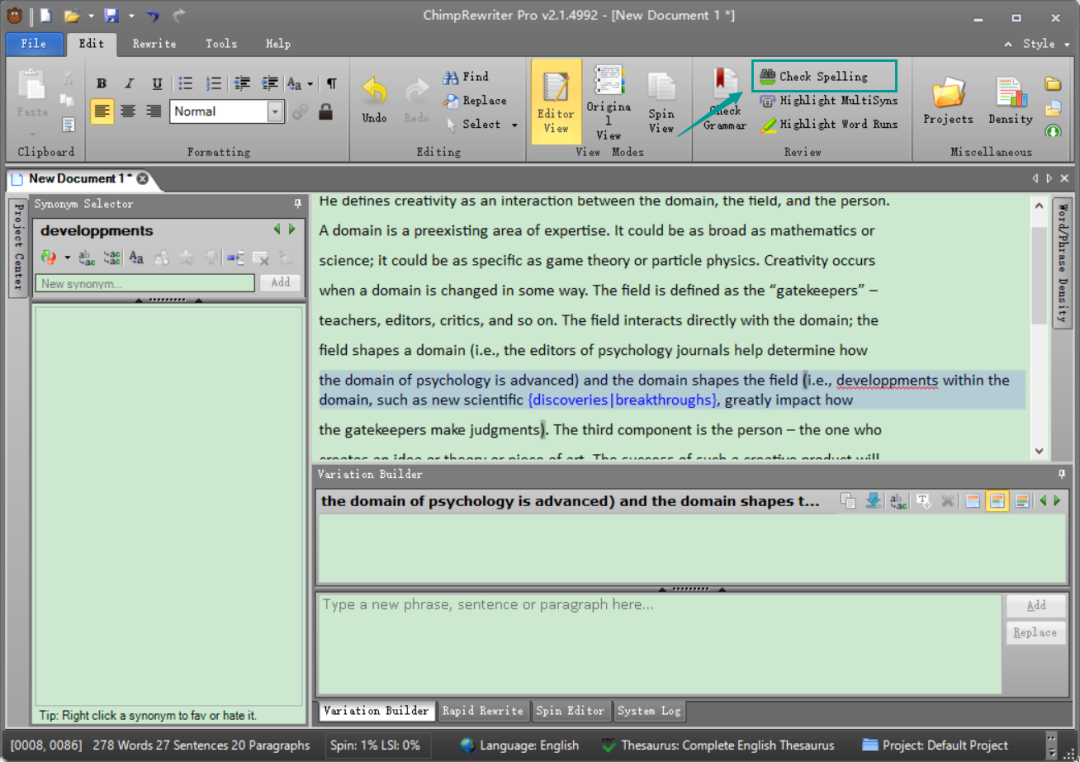Switch to Original View mode
The width and height of the screenshot is (1080, 762).
(608, 102)
